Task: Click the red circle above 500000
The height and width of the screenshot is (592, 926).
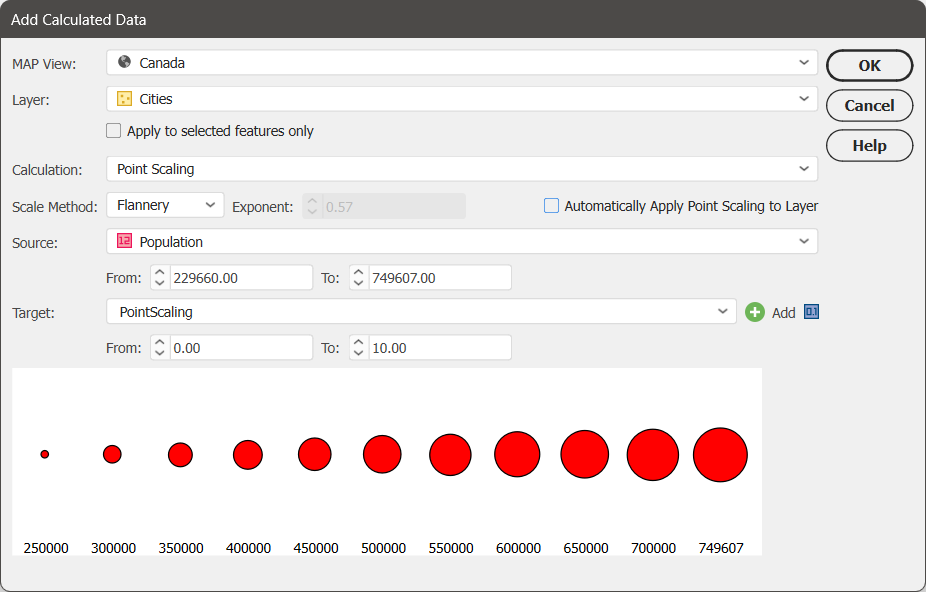Action: click(382, 455)
